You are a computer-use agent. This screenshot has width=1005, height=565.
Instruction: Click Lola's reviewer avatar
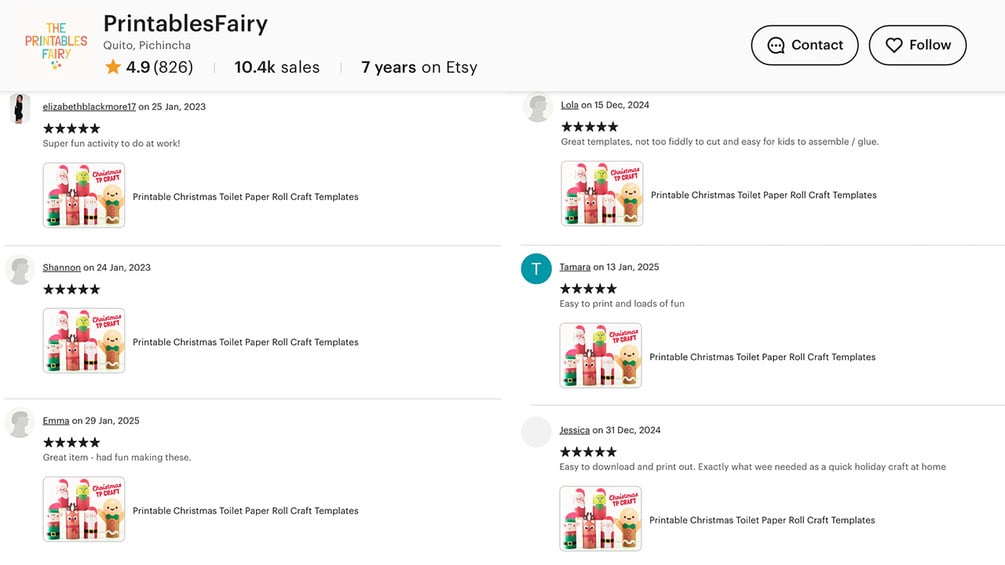[538, 107]
